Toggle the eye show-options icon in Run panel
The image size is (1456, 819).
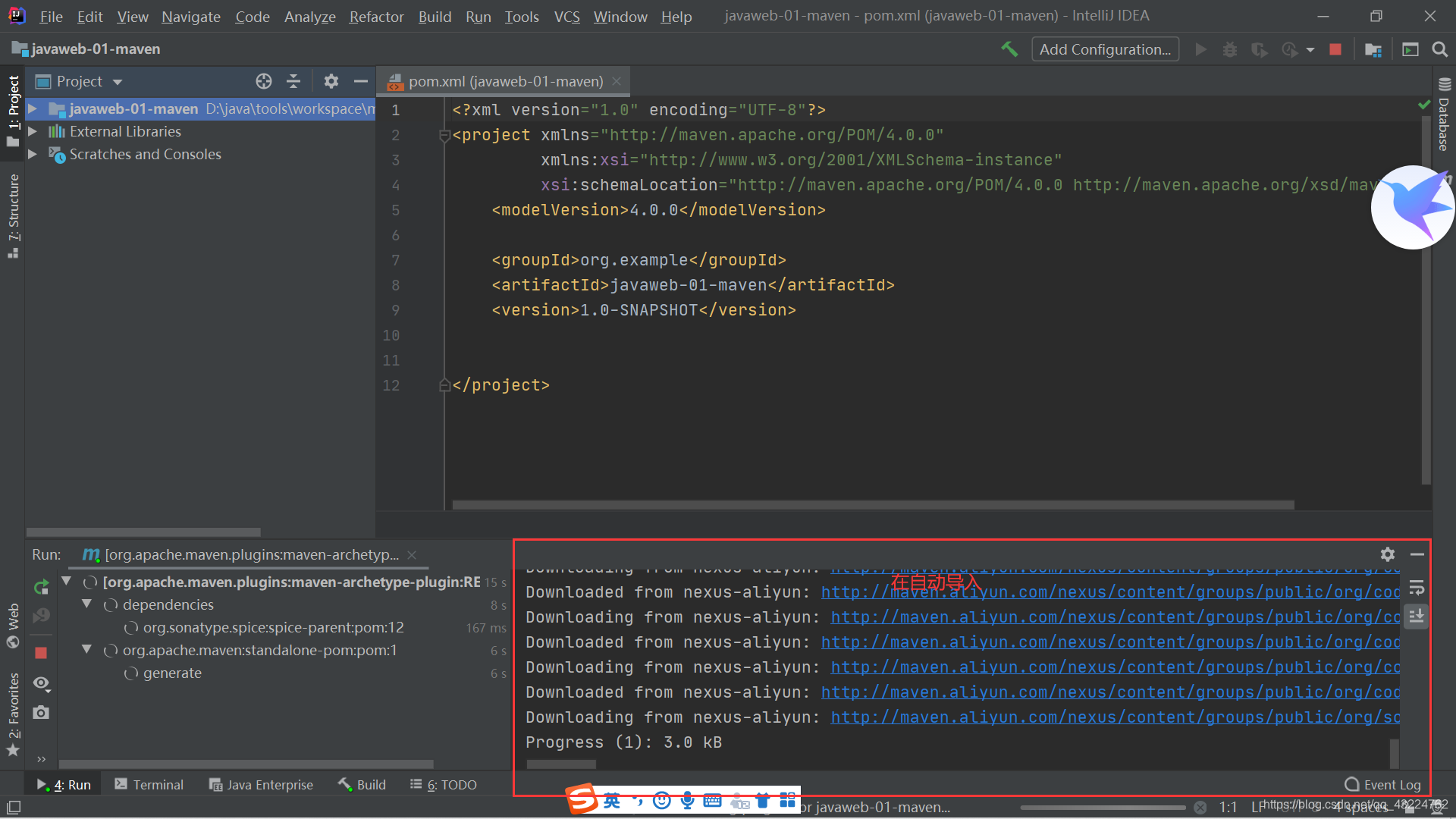(42, 683)
